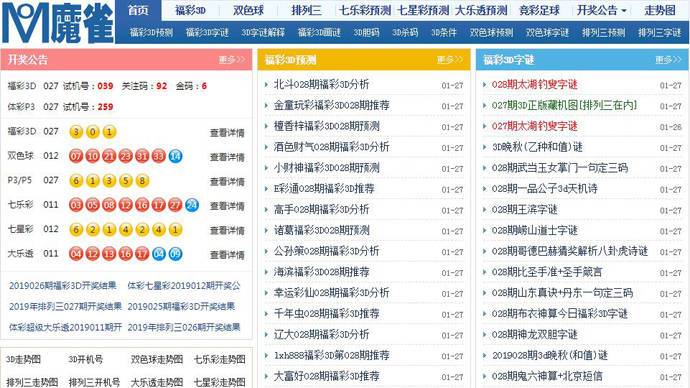This screenshot has height=388, width=690.
Task: View 查看详情 for P3/P5 027 draw
Action: pyautogui.click(x=227, y=181)
